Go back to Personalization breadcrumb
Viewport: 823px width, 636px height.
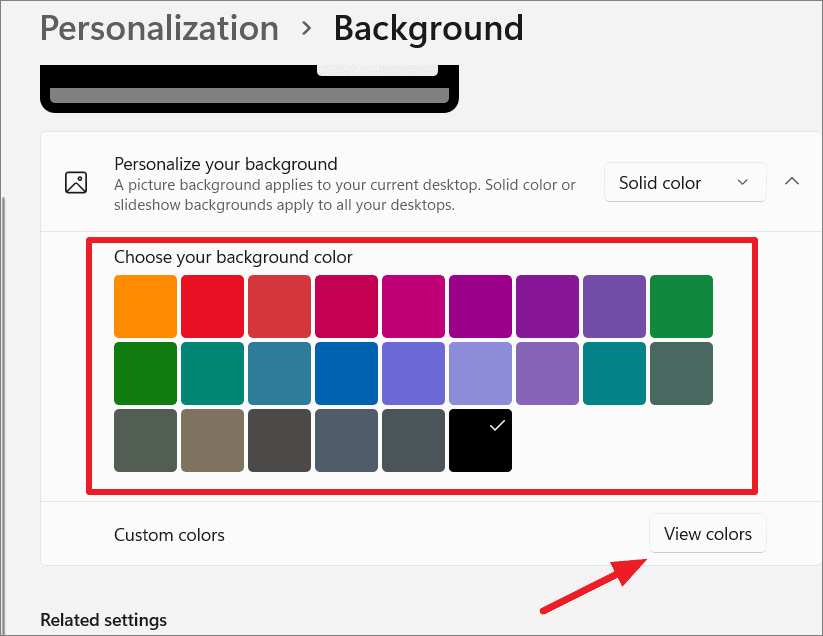click(x=160, y=28)
